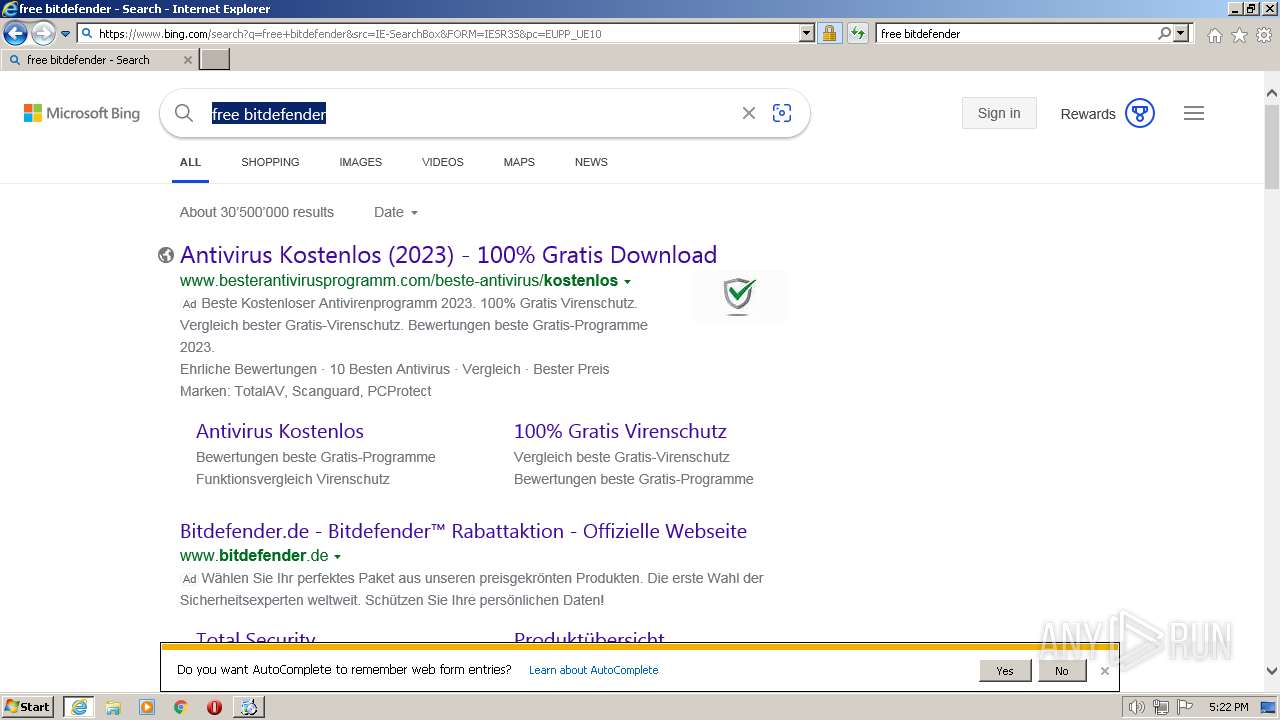Switch to the SHOPPING tab

point(270,162)
